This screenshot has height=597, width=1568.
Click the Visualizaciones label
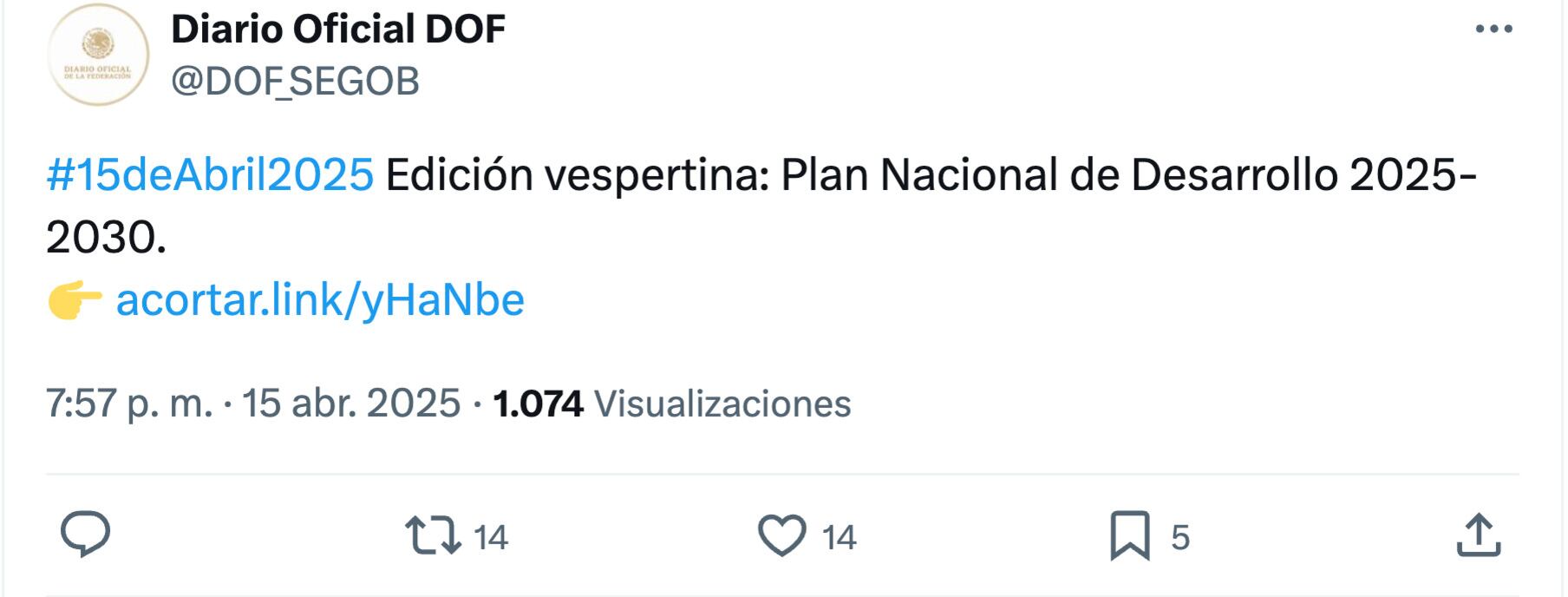tap(723, 403)
